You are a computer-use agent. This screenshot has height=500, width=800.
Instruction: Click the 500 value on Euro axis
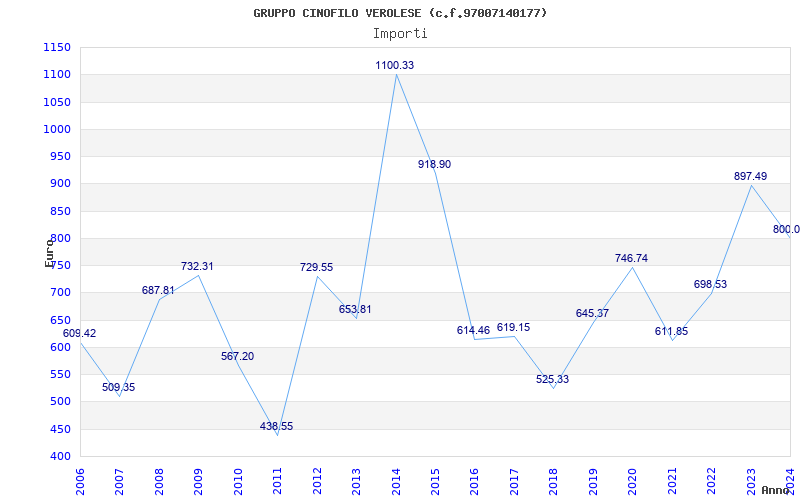[60, 402]
